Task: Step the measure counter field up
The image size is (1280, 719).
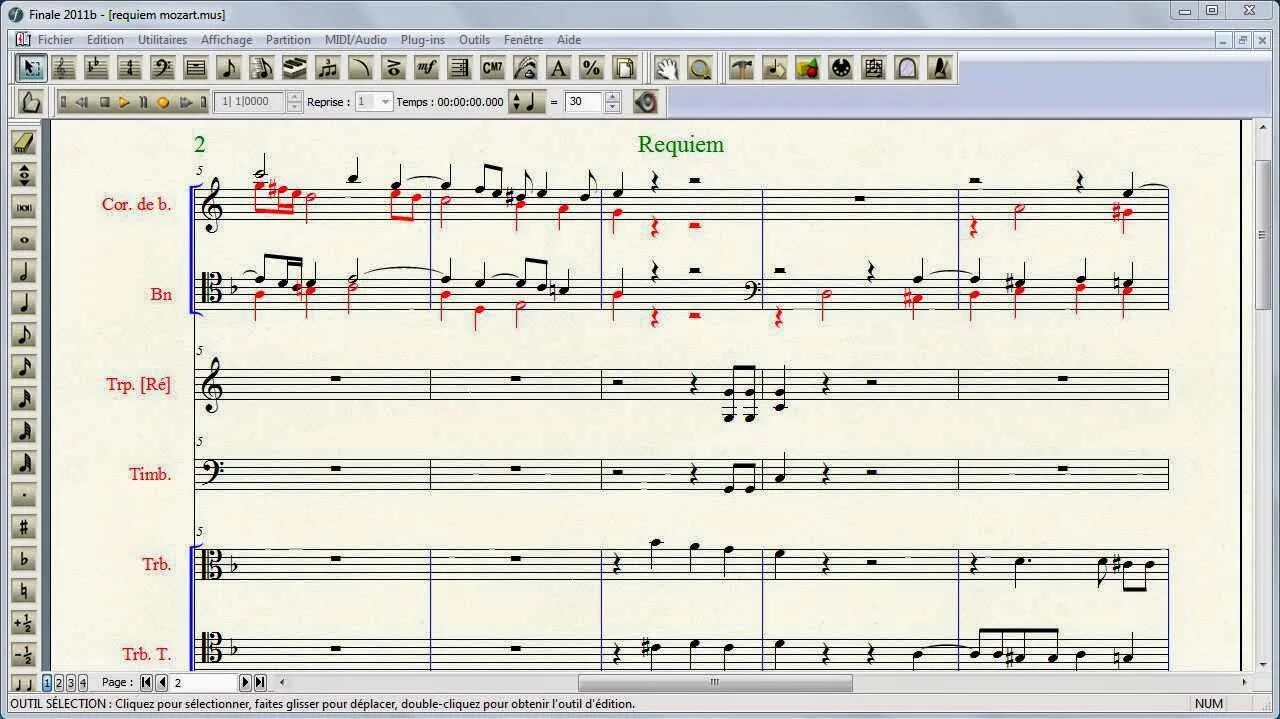Action: (x=294, y=97)
